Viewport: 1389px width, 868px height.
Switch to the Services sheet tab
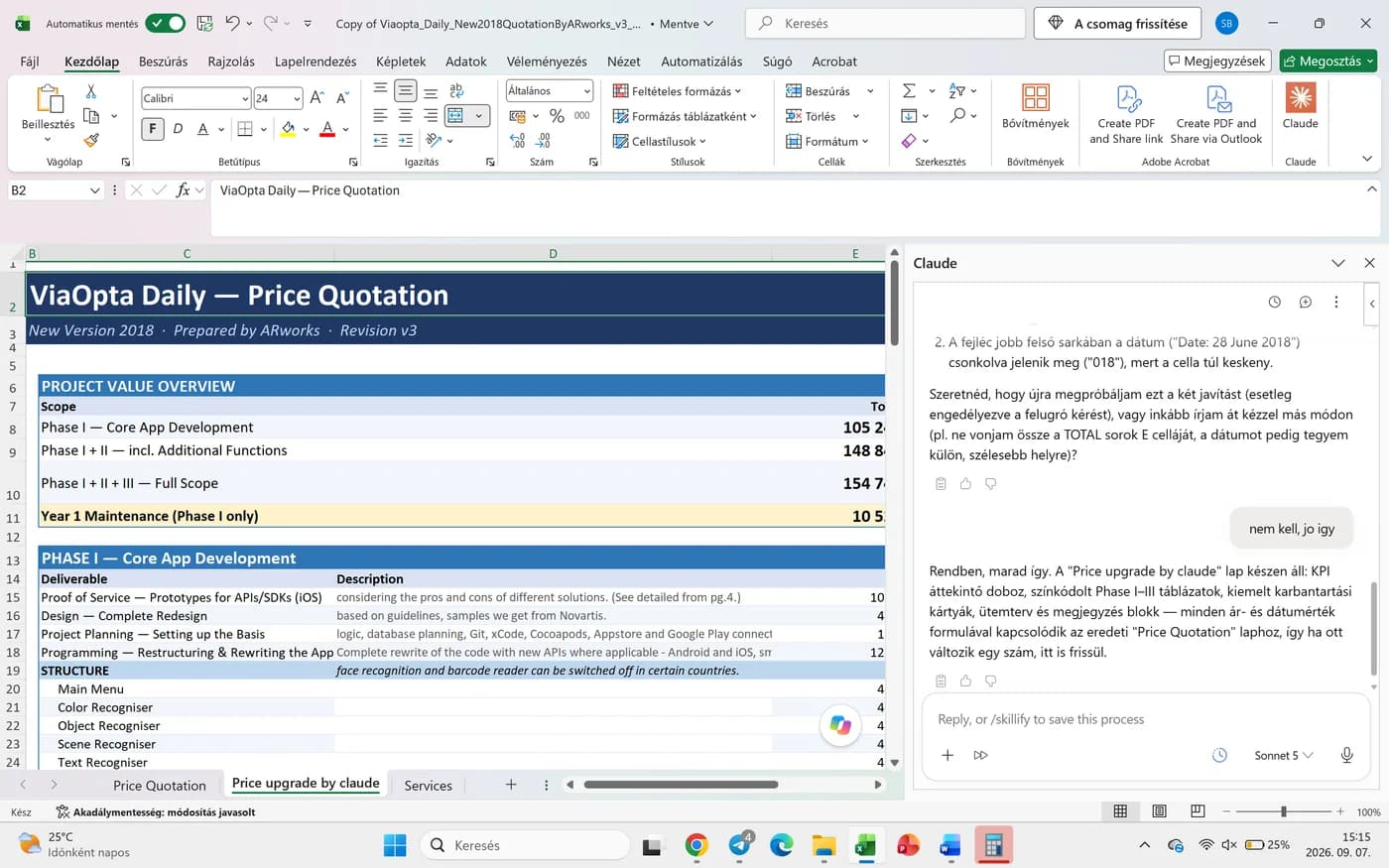[x=428, y=785]
